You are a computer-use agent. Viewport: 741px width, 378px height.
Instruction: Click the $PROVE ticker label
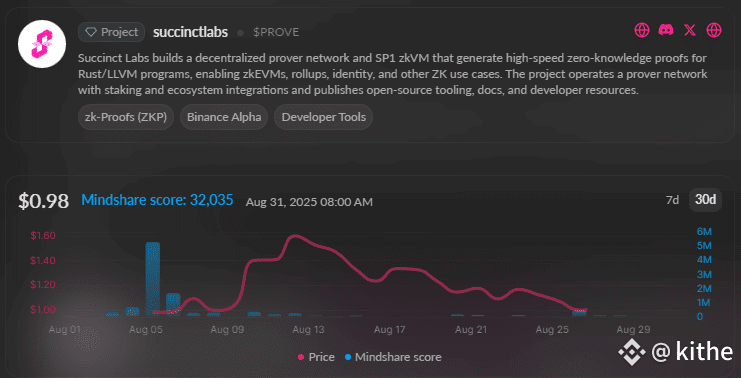276,32
